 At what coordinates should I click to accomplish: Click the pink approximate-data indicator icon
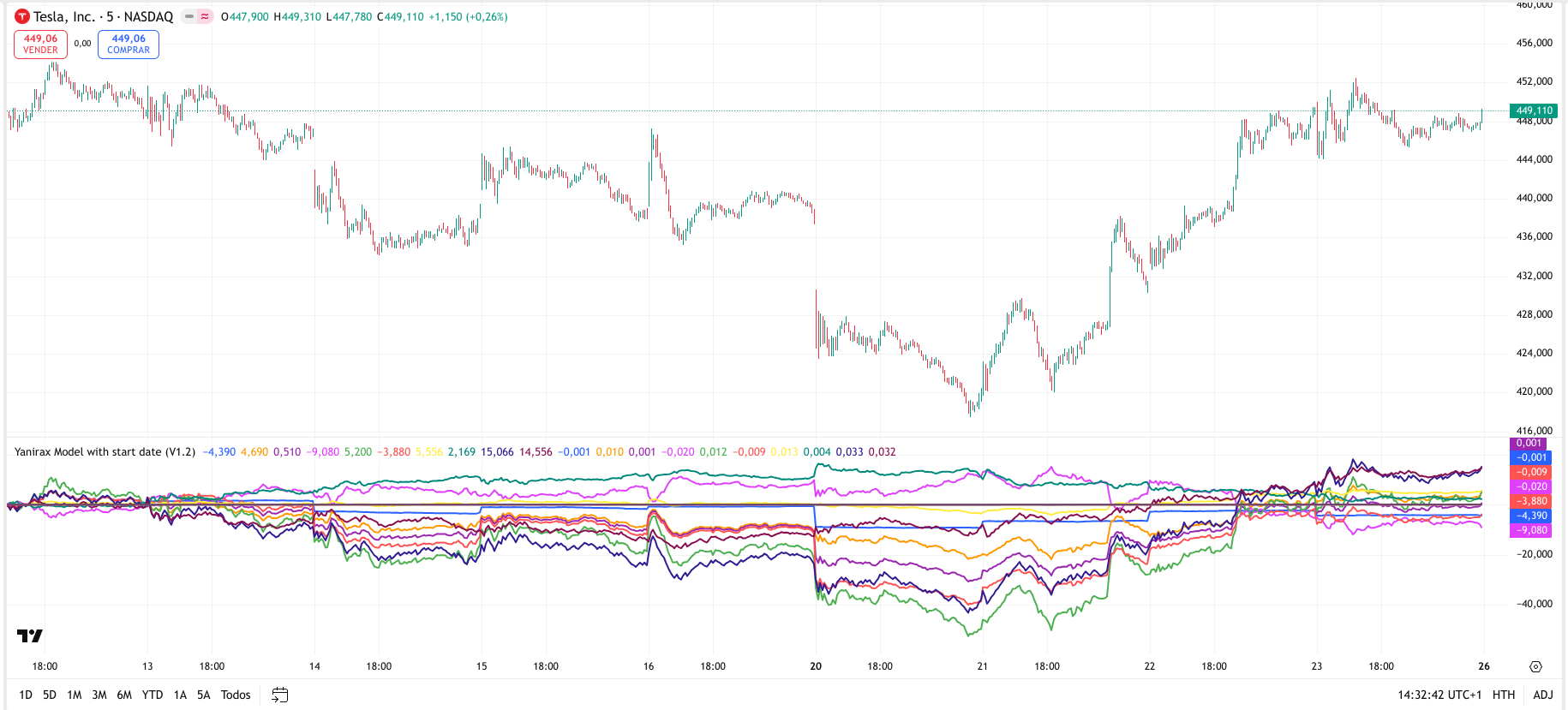205,16
